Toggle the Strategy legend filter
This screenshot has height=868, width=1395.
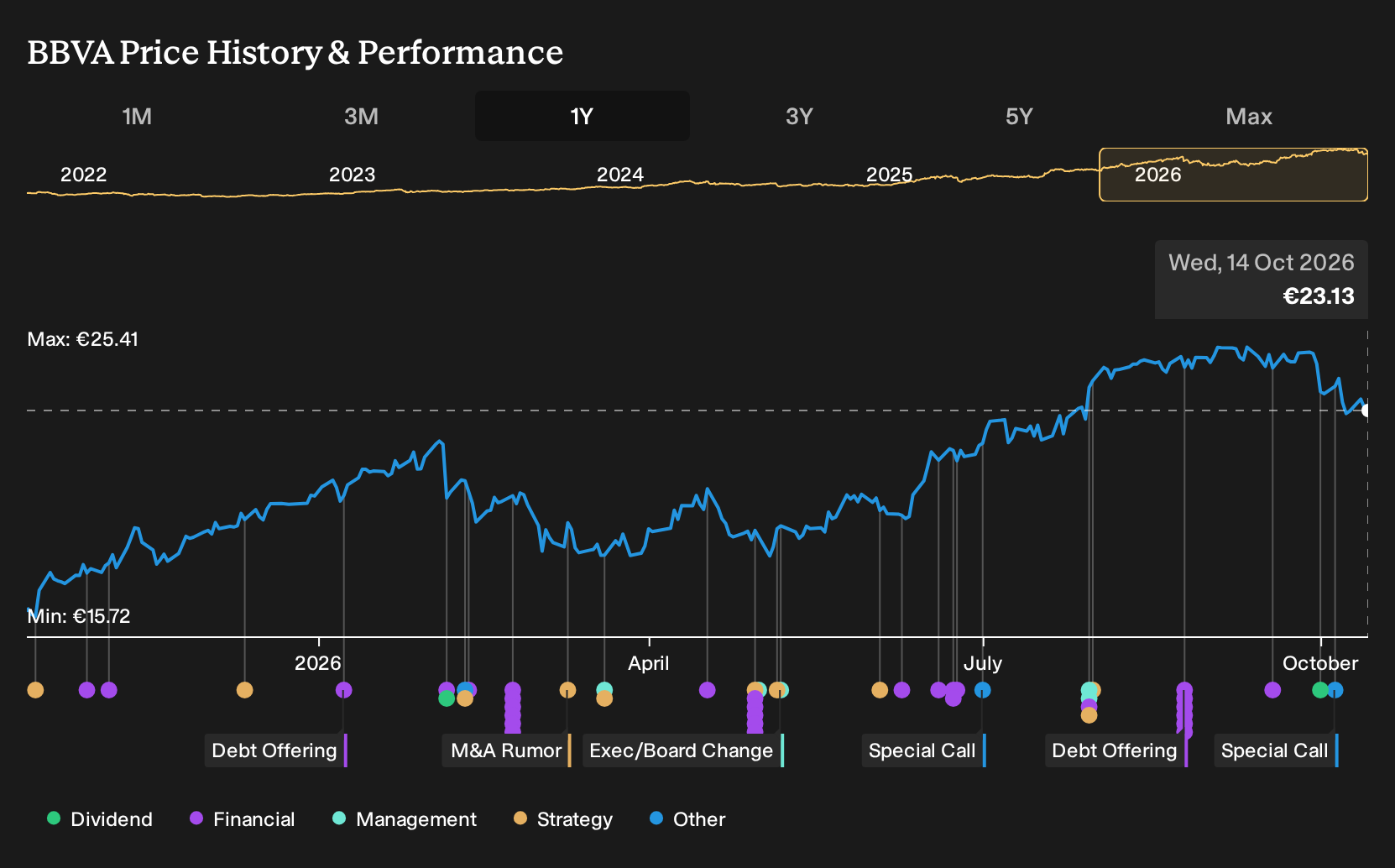[x=563, y=819]
